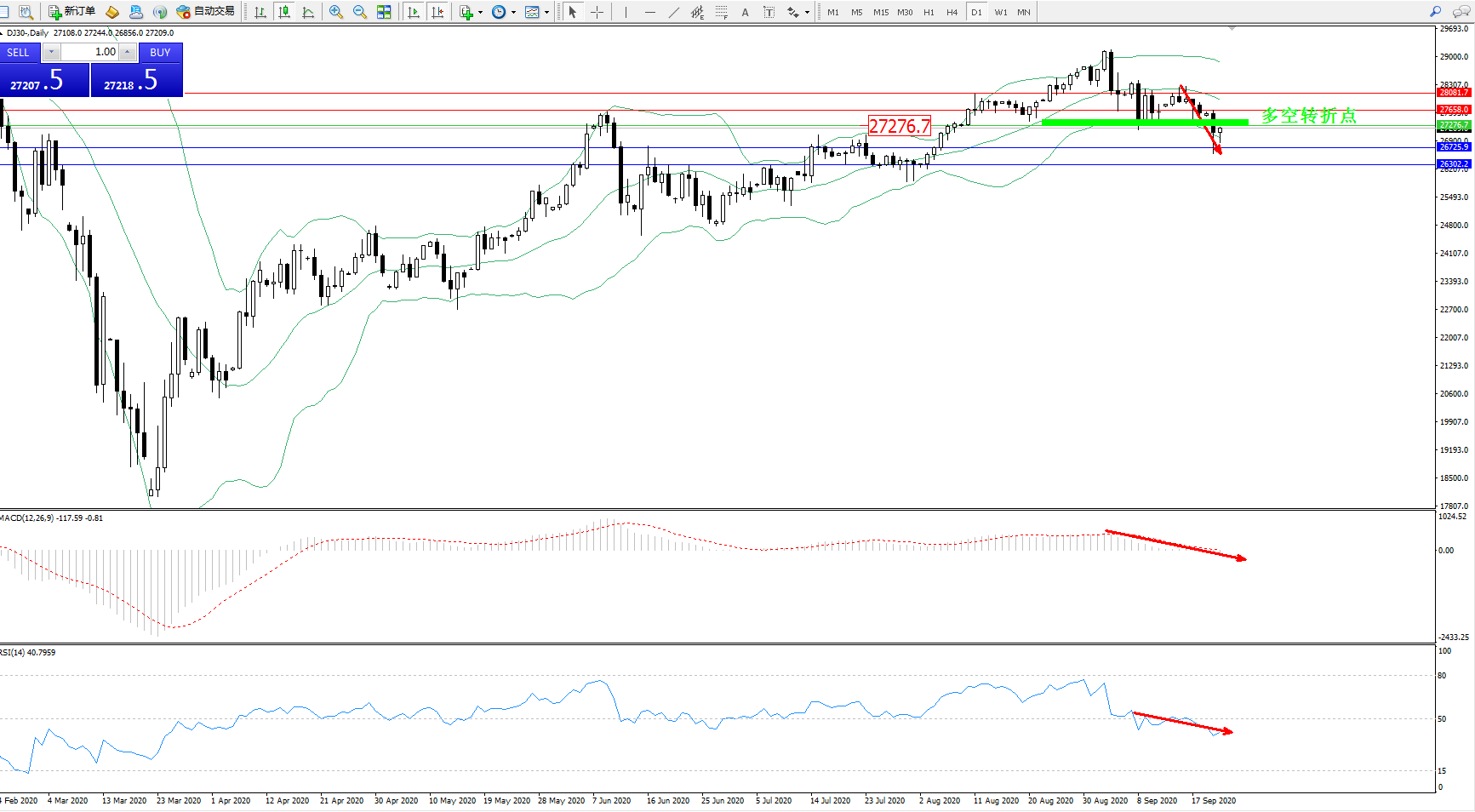The image size is (1475, 812).
Task: Choose the Fibonacci retracement tool
Action: point(722,12)
